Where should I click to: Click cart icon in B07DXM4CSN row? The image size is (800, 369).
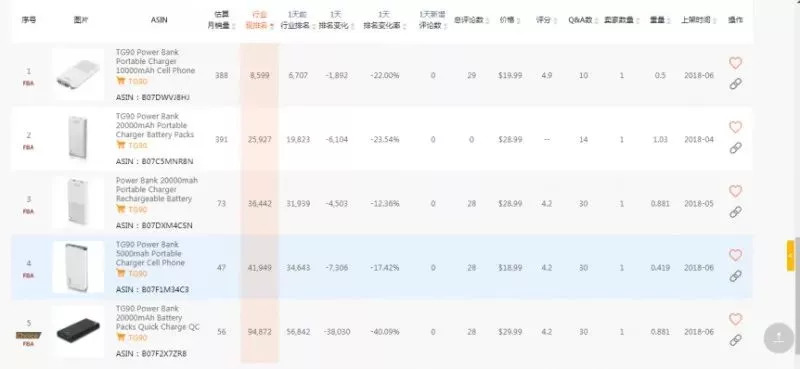pyautogui.click(x=120, y=209)
